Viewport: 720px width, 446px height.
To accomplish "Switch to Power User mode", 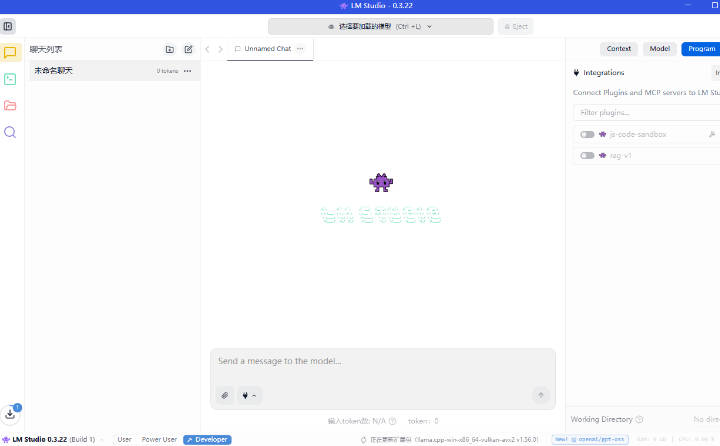I will (159, 439).
